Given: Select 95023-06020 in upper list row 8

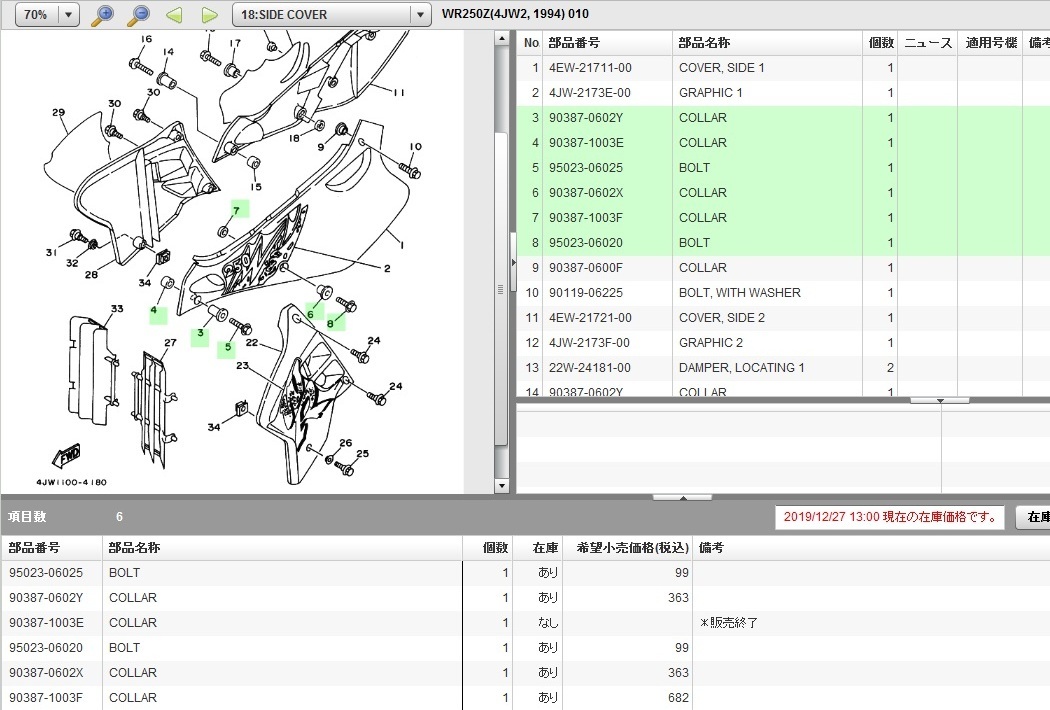Looking at the screenshot, I should [x=586, y=242].
